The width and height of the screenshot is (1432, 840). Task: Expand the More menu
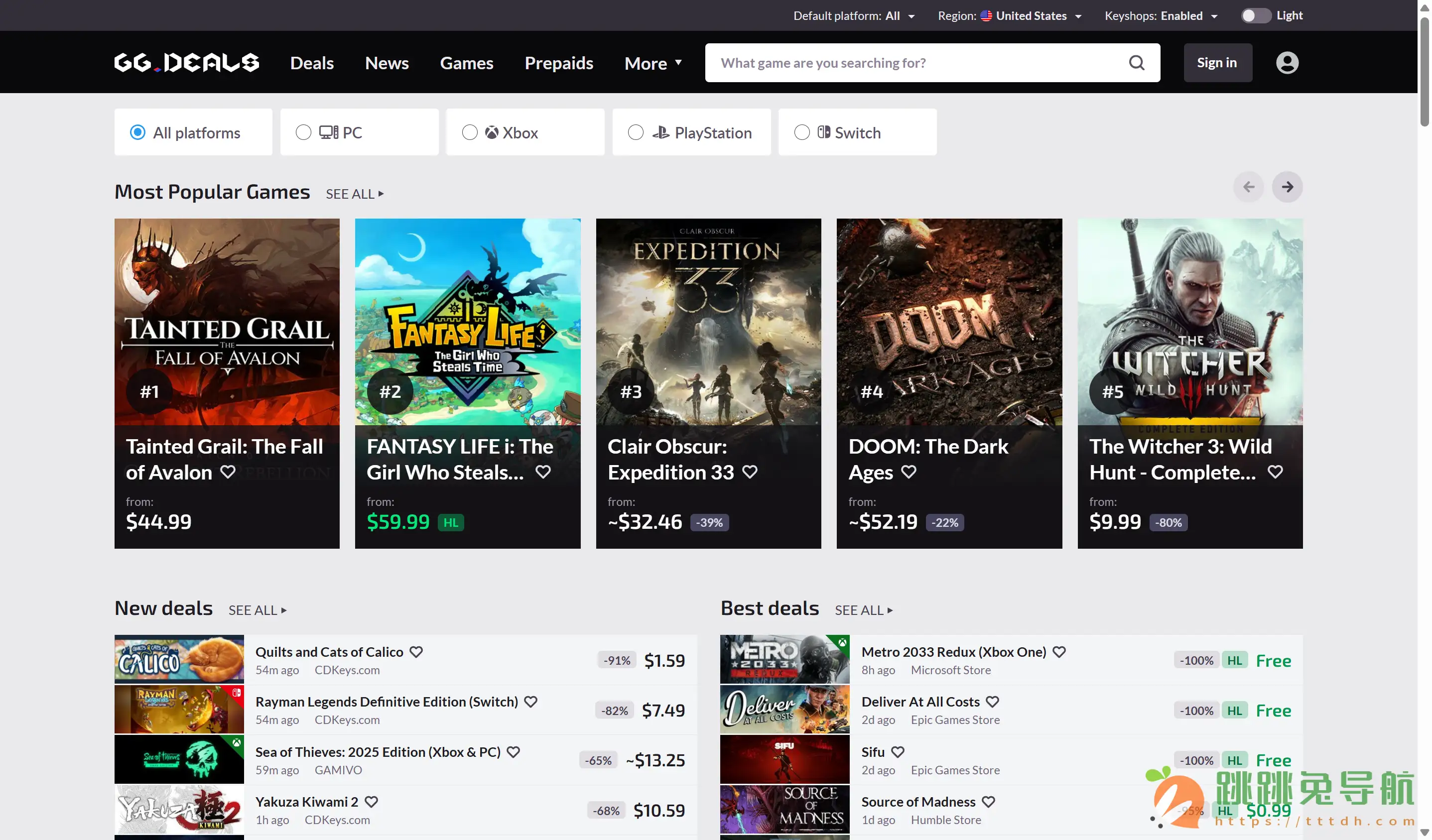[x=653, y=63]
